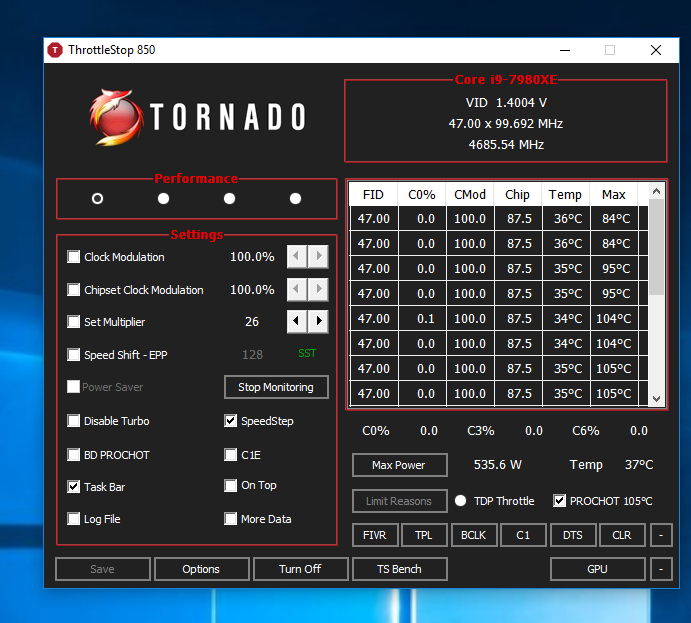
Task: Select the fourth Performance profile radio button
Action: [x=295, y=199]
